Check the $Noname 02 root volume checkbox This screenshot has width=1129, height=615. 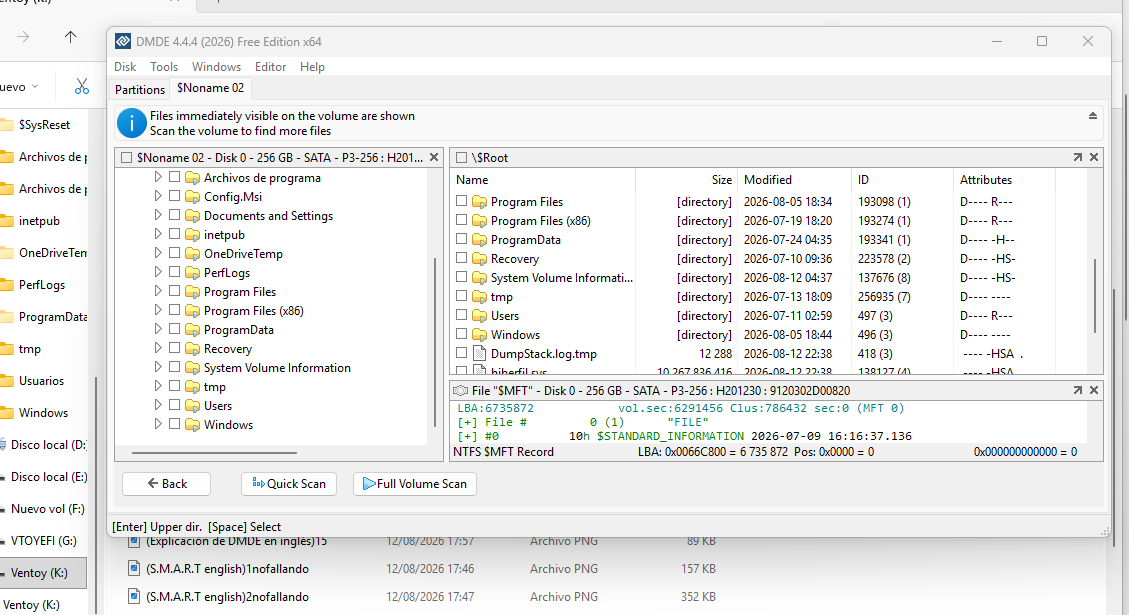(x=127, y=158)
